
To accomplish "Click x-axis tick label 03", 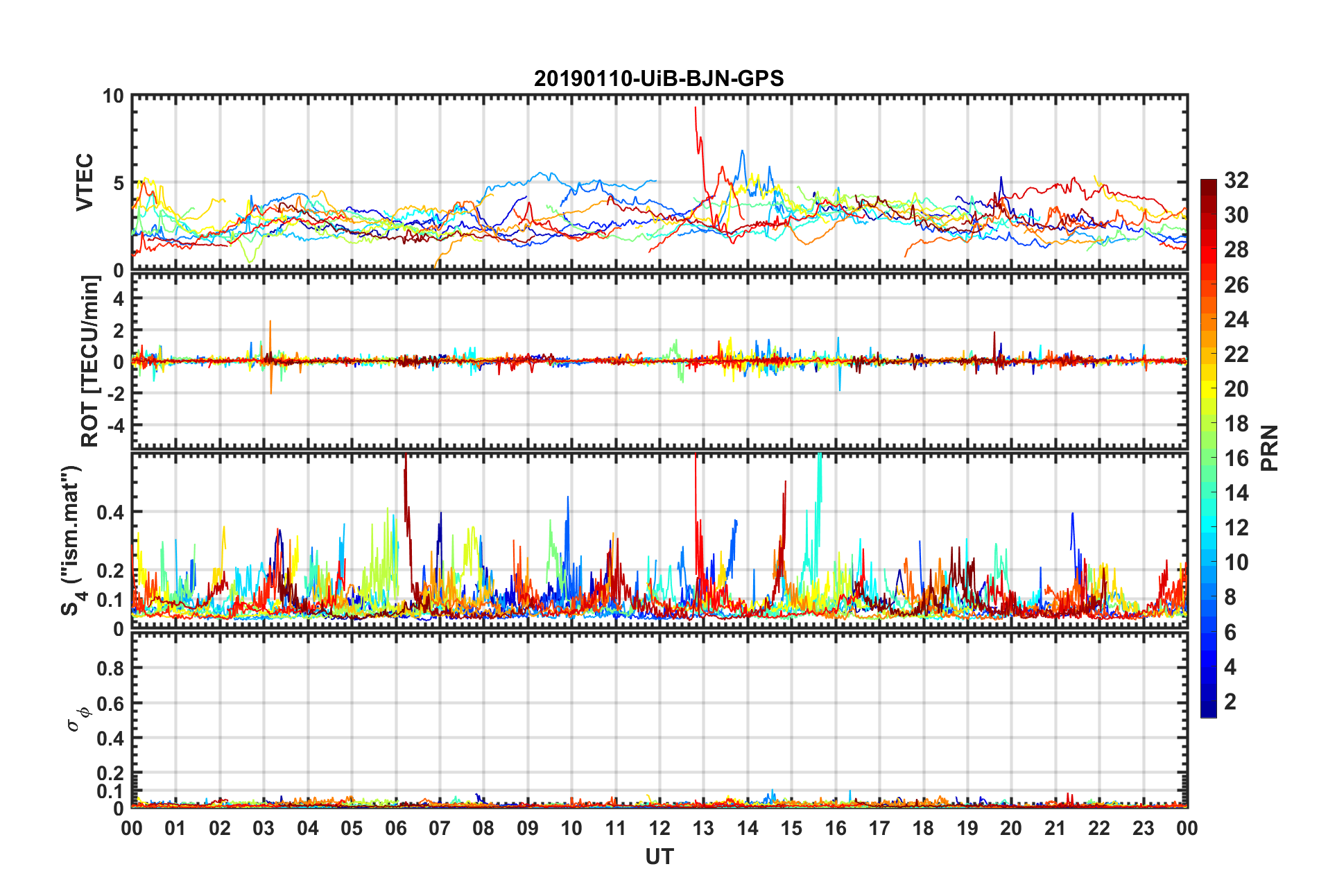I will (264, 828).
